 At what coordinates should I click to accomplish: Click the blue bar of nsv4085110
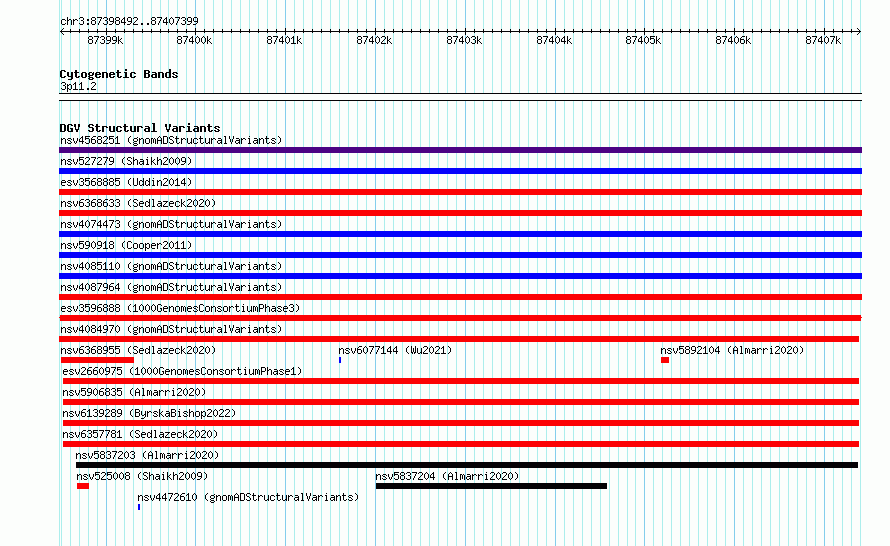coord(460,276)
